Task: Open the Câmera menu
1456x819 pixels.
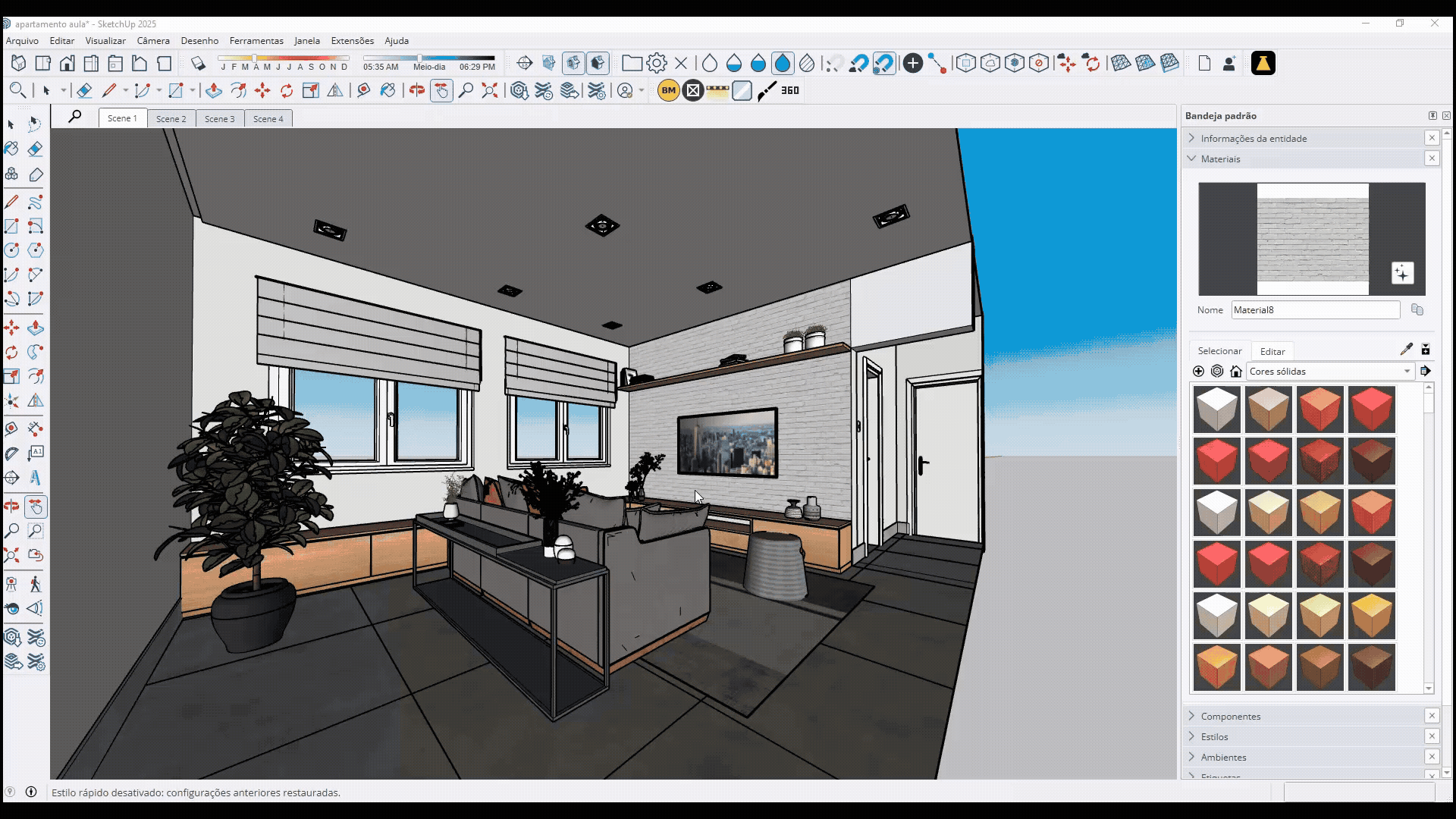Action: tap(153, 41)
